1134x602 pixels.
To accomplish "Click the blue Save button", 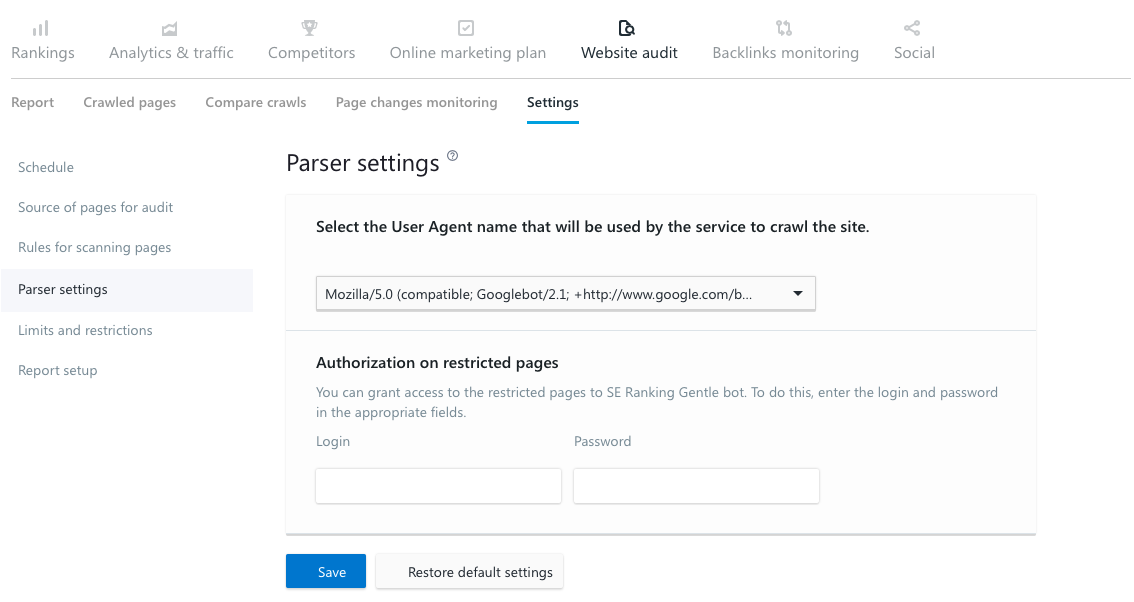I will 325,572.
